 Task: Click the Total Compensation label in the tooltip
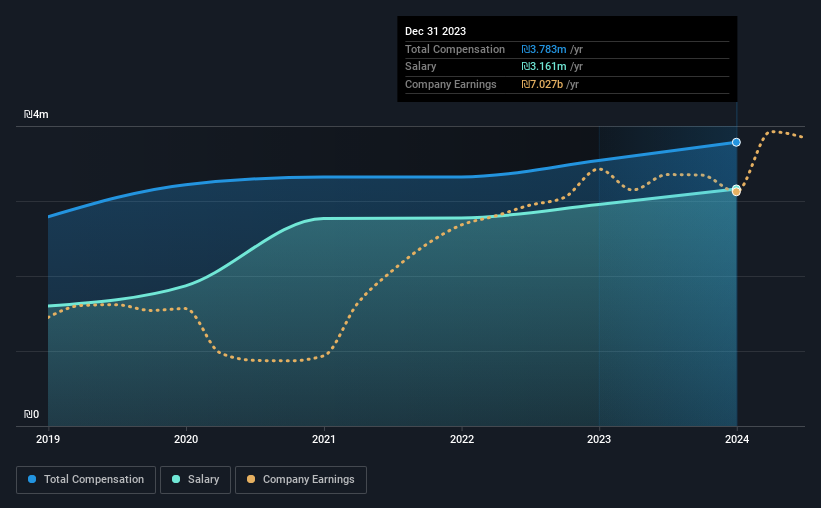tap(454, 49)
